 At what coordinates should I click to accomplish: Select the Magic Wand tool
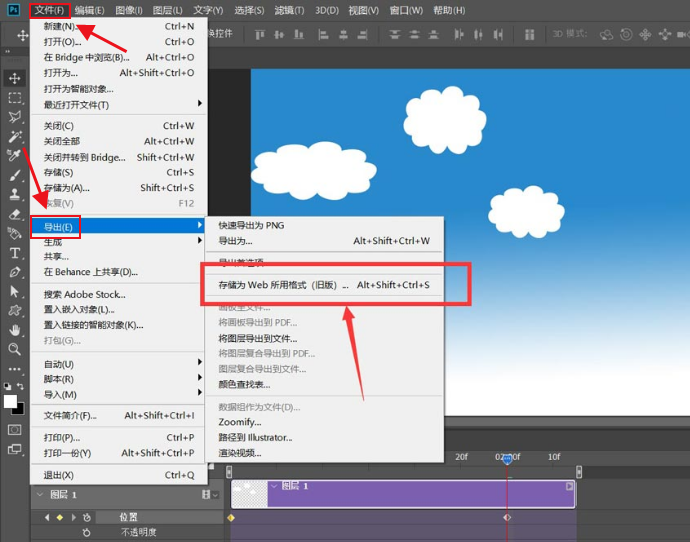pyautogui.click(x=15, y=136)
